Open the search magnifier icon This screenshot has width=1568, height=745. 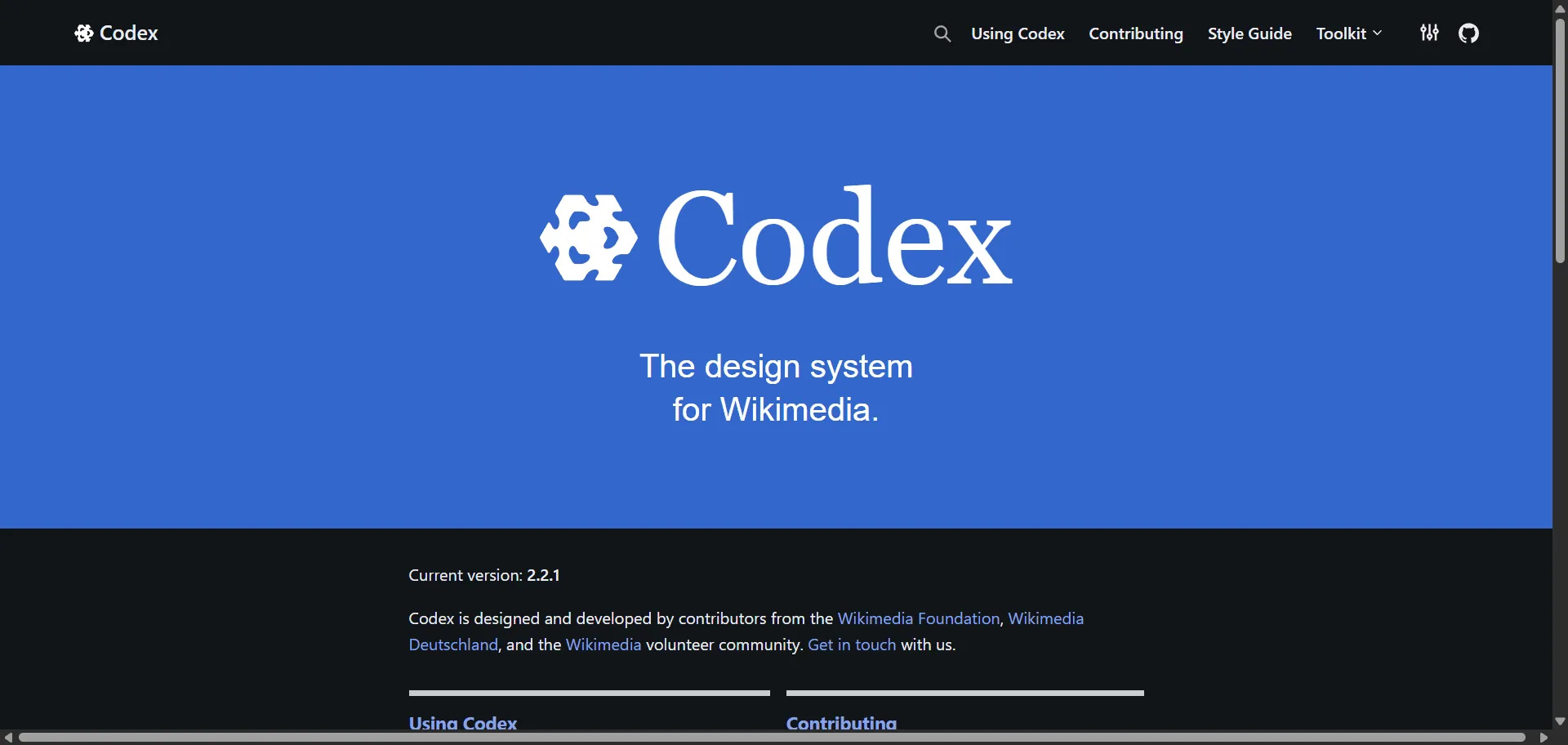pos(942,33)
